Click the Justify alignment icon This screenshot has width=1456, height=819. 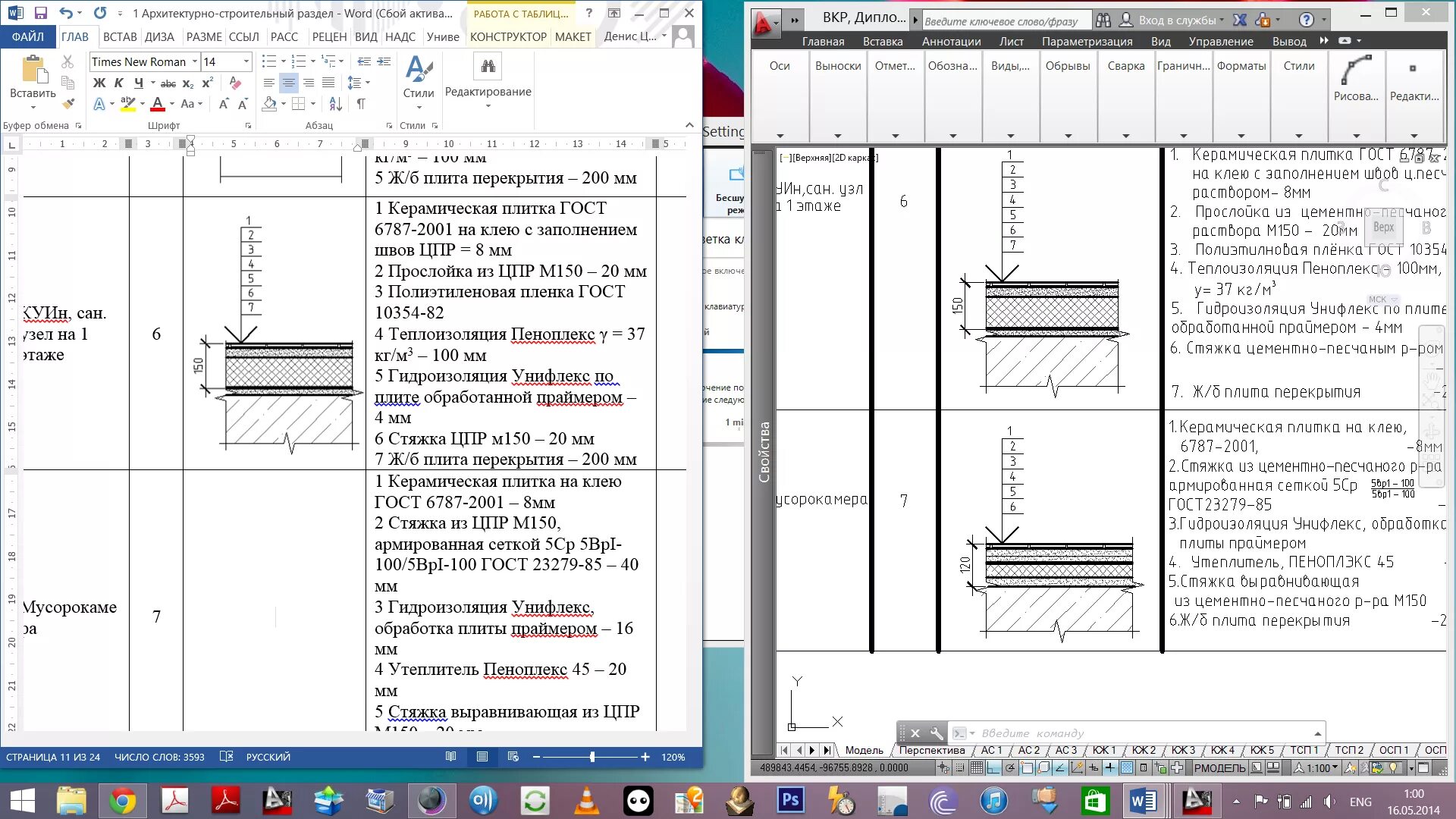point(328,83)
